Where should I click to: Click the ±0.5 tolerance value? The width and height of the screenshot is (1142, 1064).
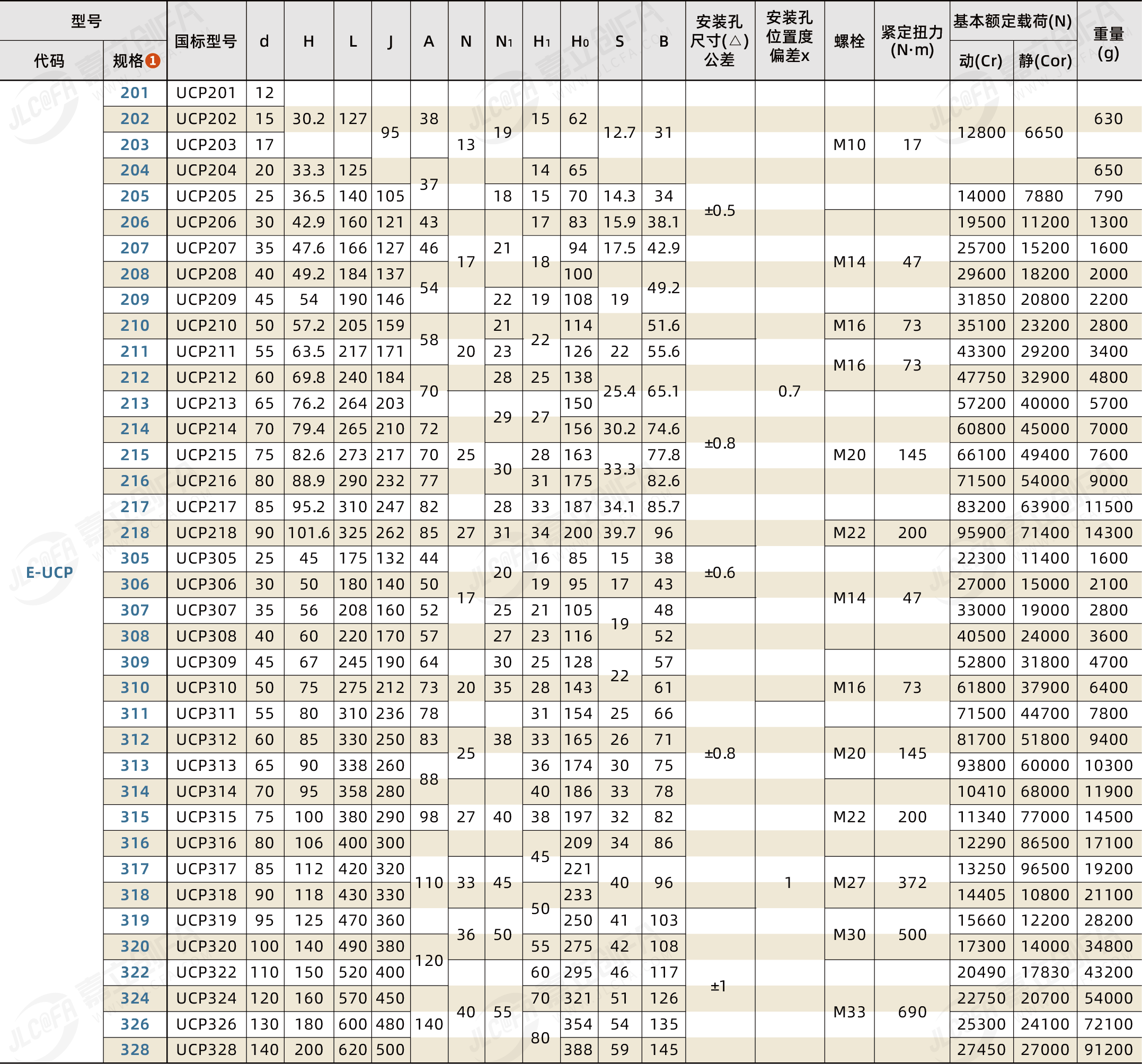(720, 210)
